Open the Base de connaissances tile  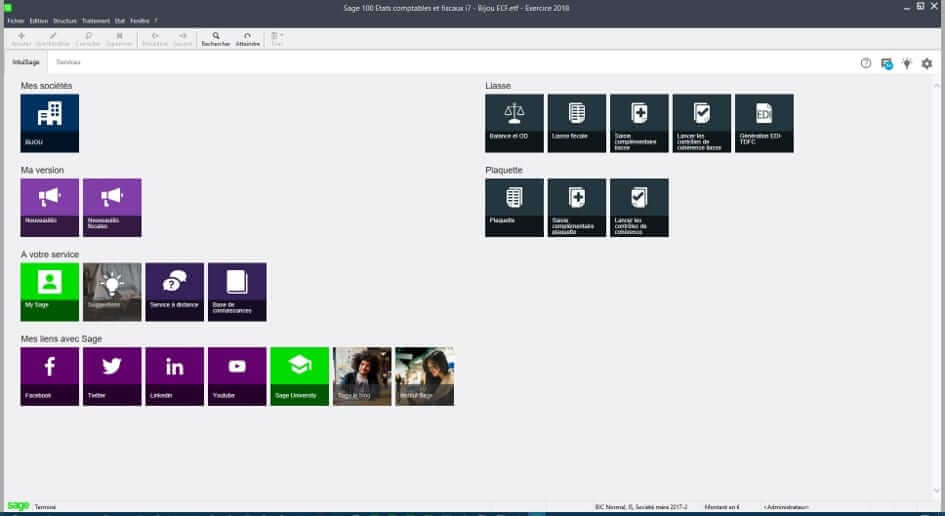[x=237, y=292]
